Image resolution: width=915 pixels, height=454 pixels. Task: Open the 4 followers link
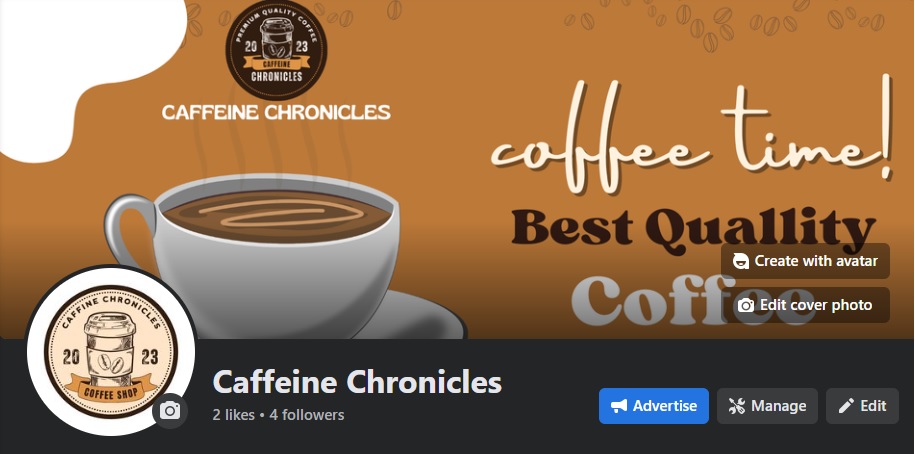click(x=307, y=415)
